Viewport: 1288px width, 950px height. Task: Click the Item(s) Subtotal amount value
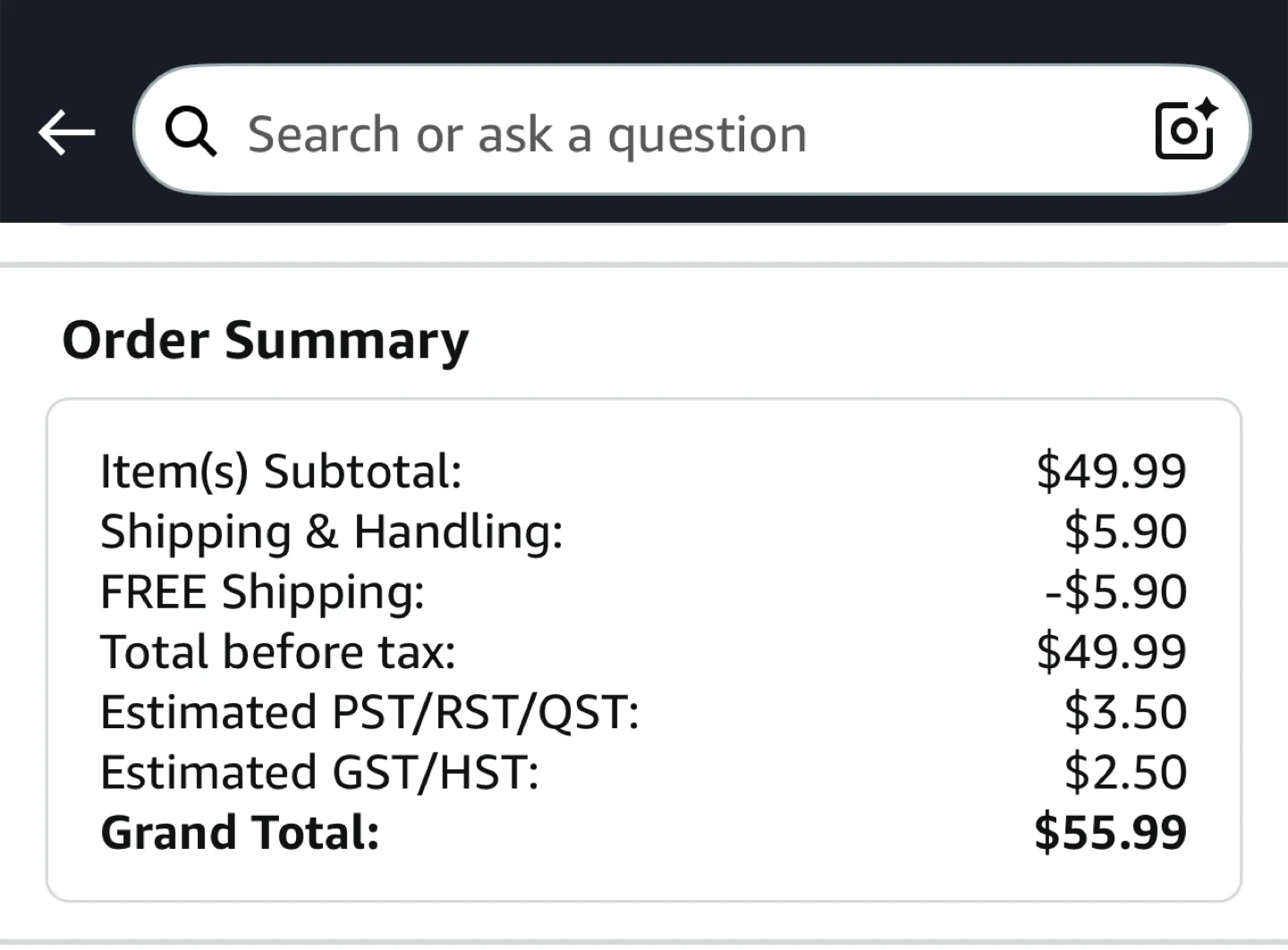pyautogui.click(x=1111, y=471)
